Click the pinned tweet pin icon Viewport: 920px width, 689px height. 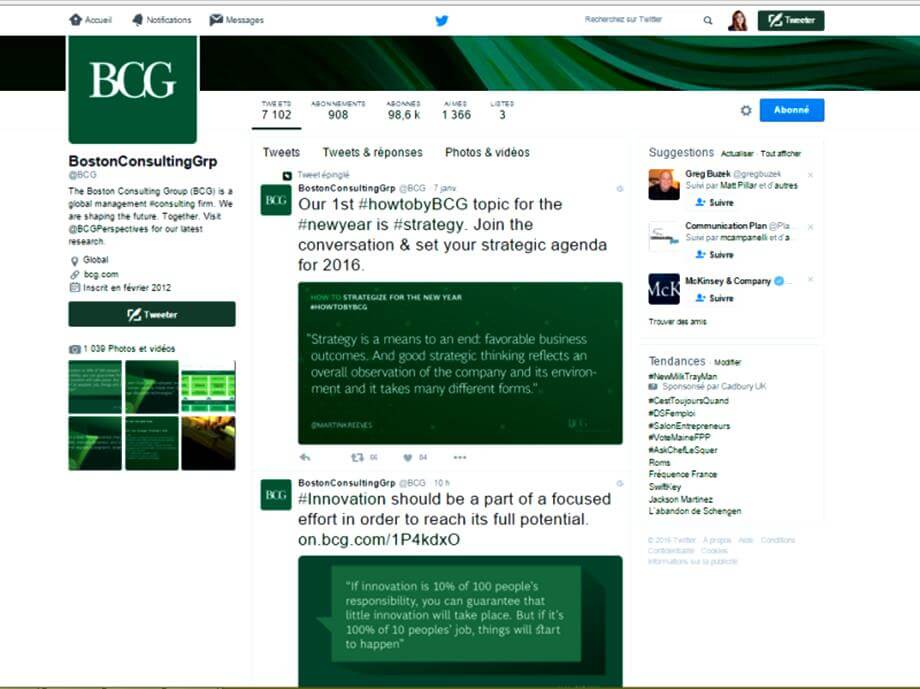pos(287,175)
